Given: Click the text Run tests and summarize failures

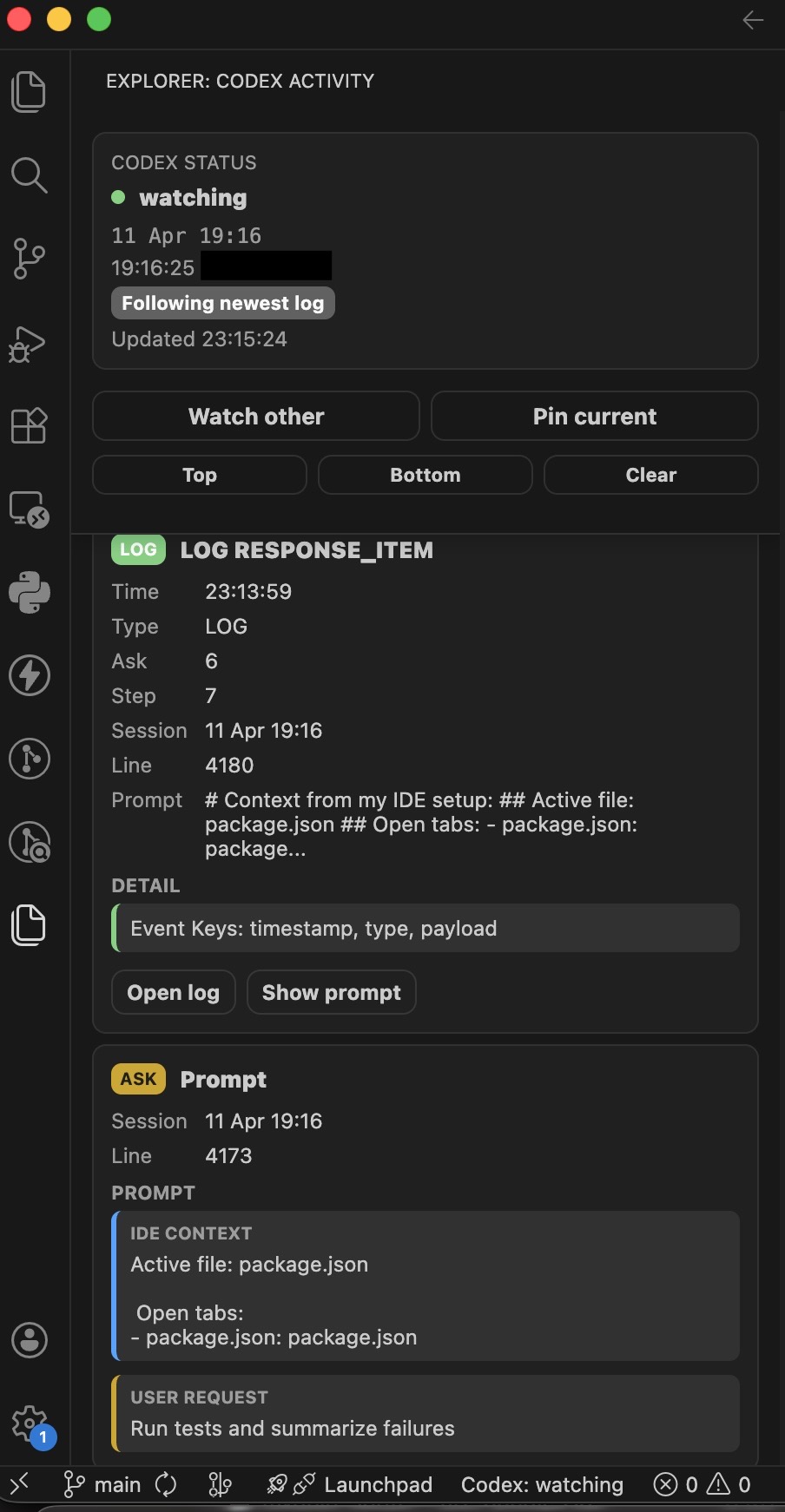Looking at the screenshot, I should (293, 1429).
